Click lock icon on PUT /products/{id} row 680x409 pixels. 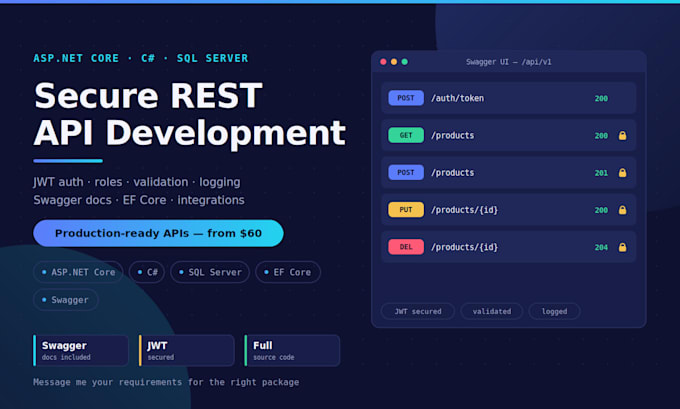pyautogui.click(x=622, y=210)
